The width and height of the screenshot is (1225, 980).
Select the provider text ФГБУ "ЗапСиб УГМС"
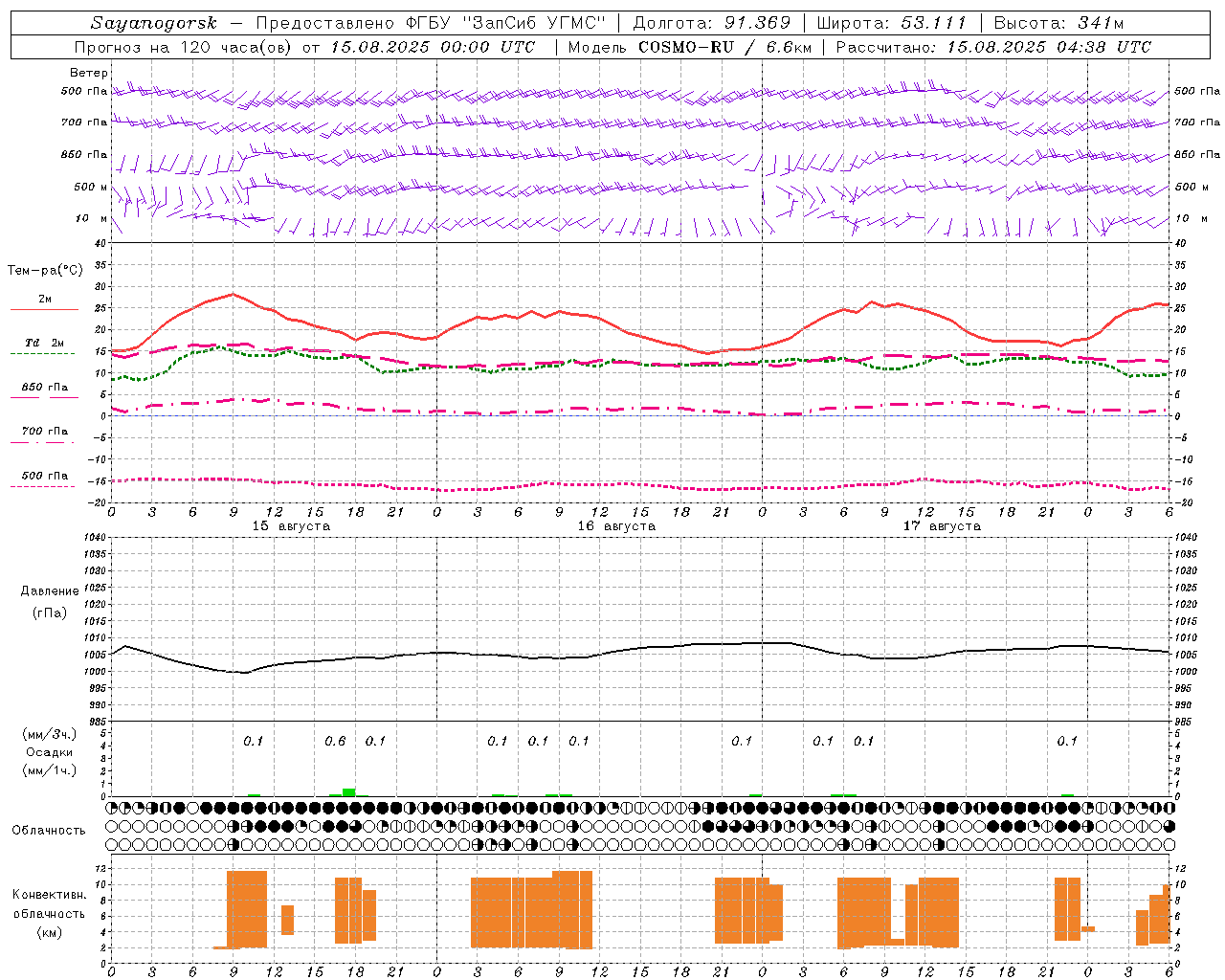[x=506, y=24]
